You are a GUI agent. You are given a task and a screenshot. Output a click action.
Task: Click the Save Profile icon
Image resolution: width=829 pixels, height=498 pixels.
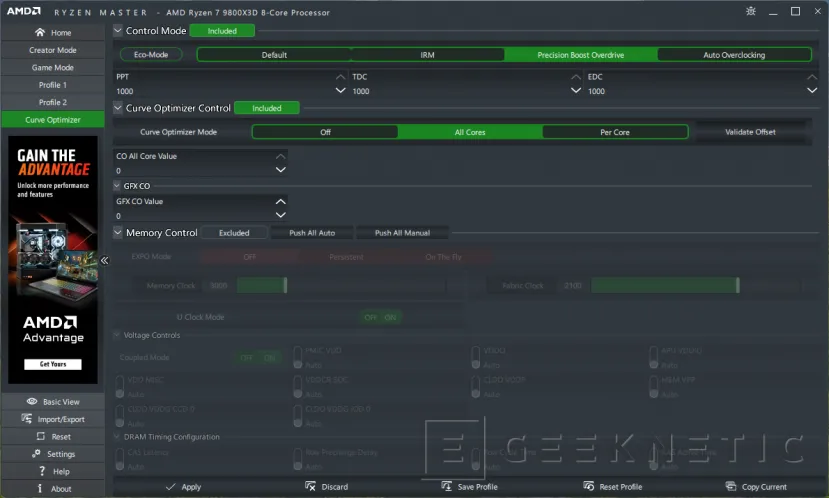(x=447, y=486)
